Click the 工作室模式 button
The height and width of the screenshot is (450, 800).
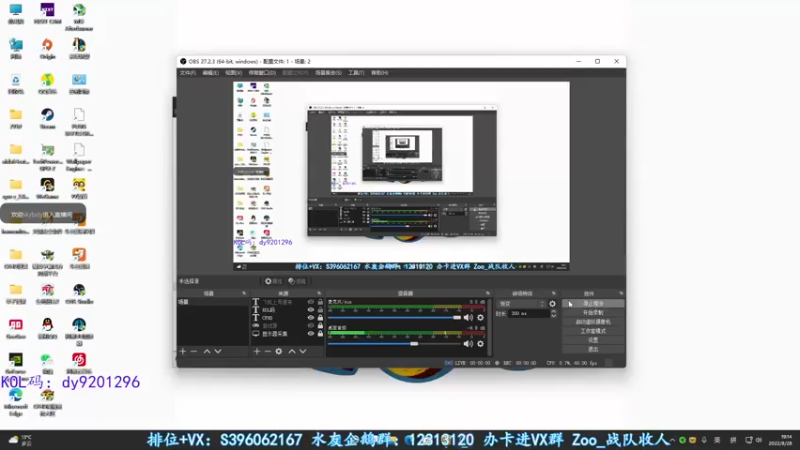click(x=593, y=331)
